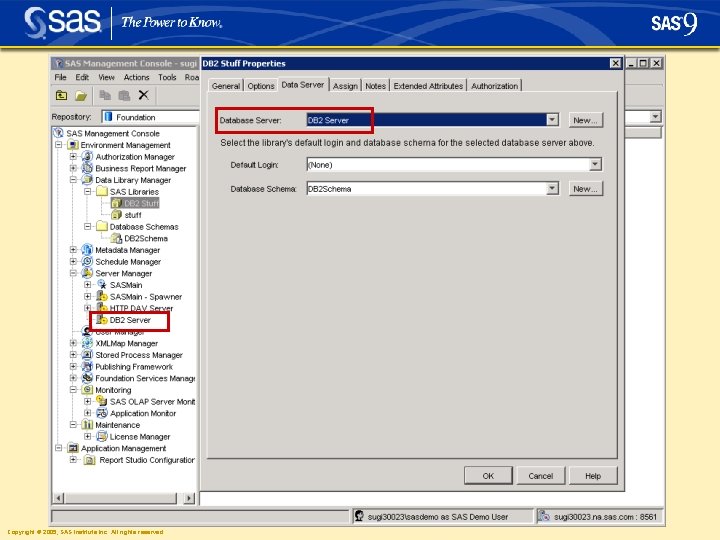This screenshot has width=720, height=540.
Task: Click the SAS OLAP Server Monitor icon
Action: [x=102, y=401]
